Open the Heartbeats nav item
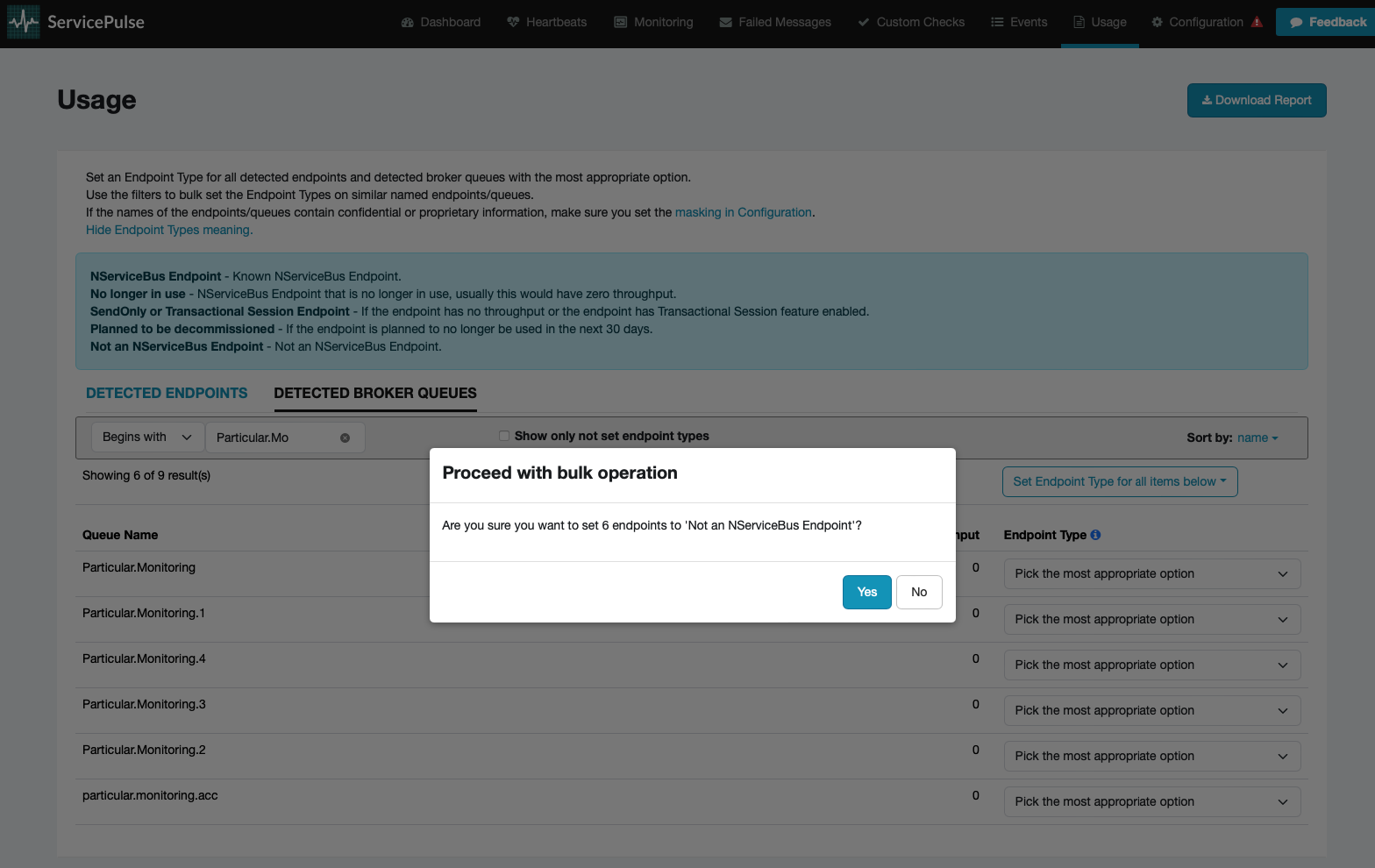1375x868 pixels. pyautogui.click(x=547, y=22)
